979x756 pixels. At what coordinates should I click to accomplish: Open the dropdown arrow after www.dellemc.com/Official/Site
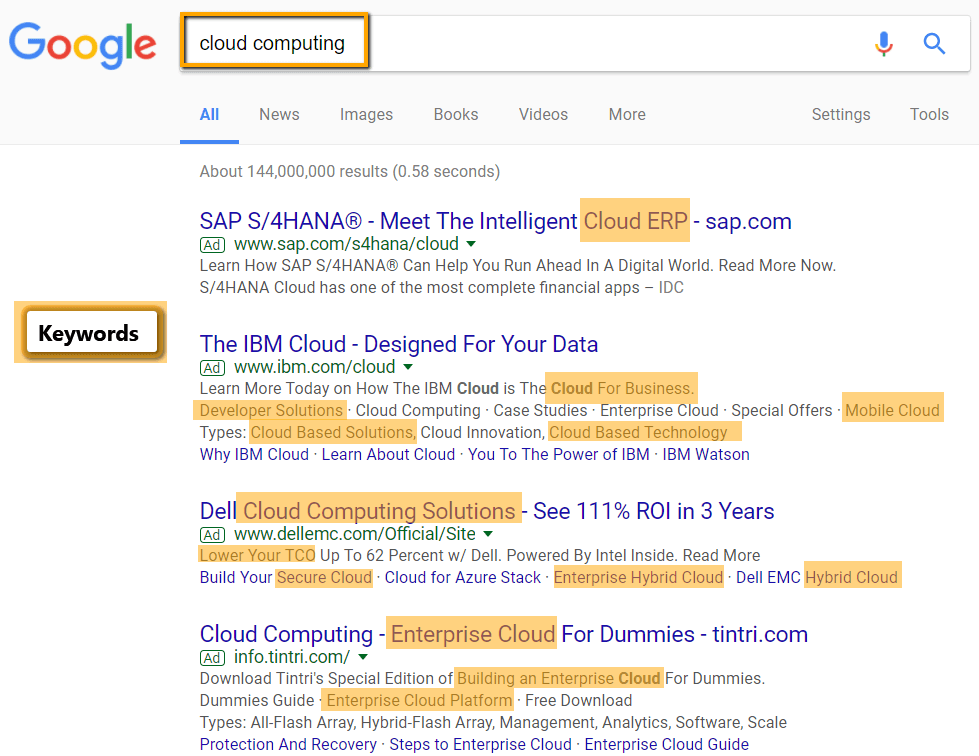pos(488,534)
